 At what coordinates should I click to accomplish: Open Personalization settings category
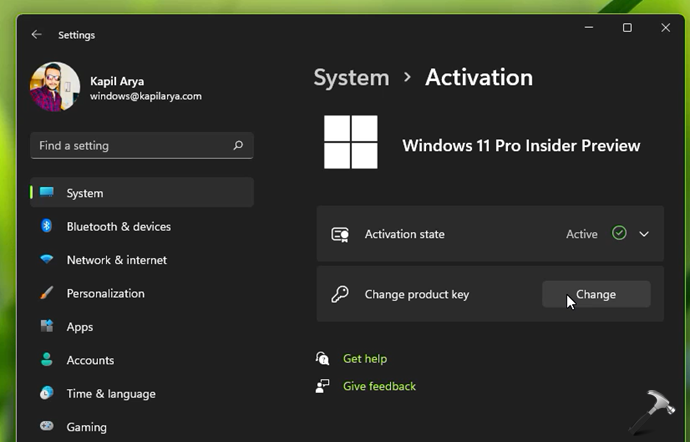point(105,293)
